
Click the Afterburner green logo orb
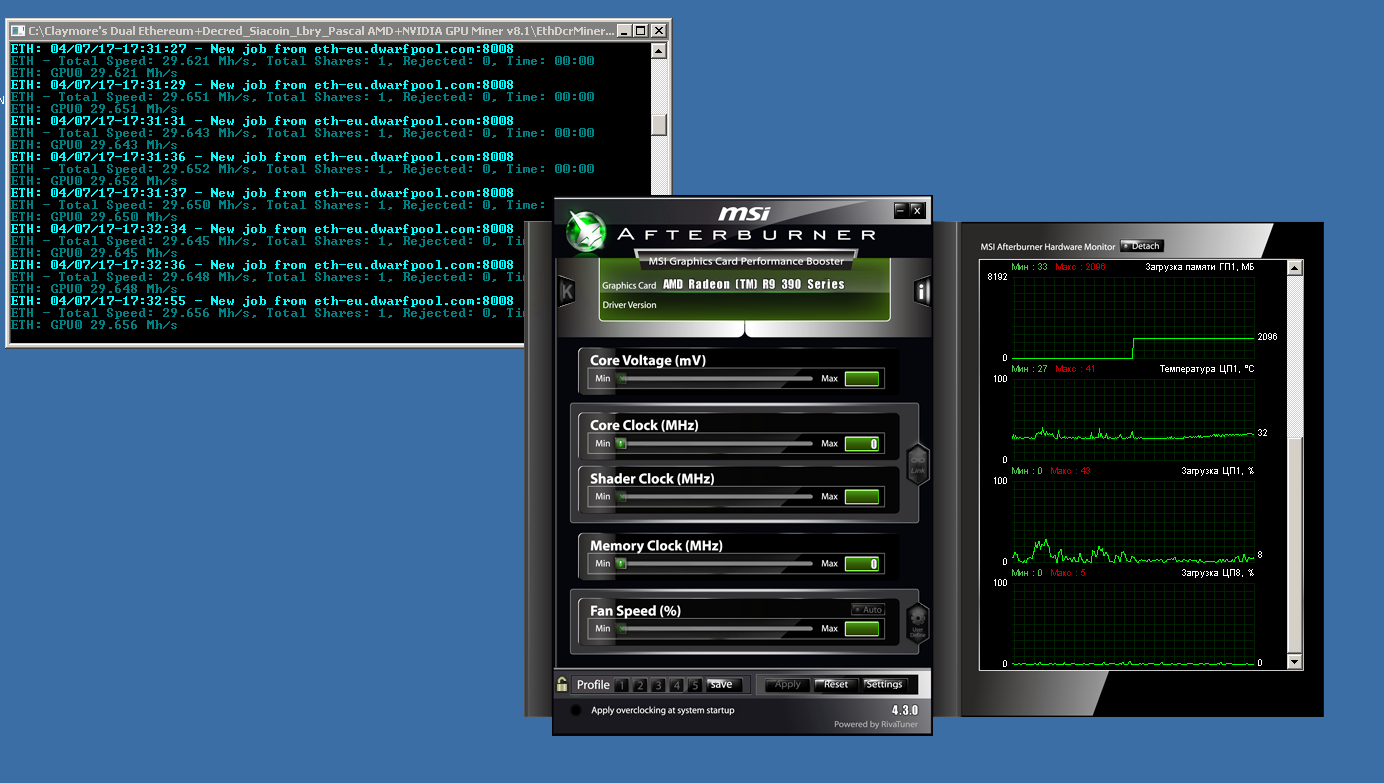pos(587,231)
